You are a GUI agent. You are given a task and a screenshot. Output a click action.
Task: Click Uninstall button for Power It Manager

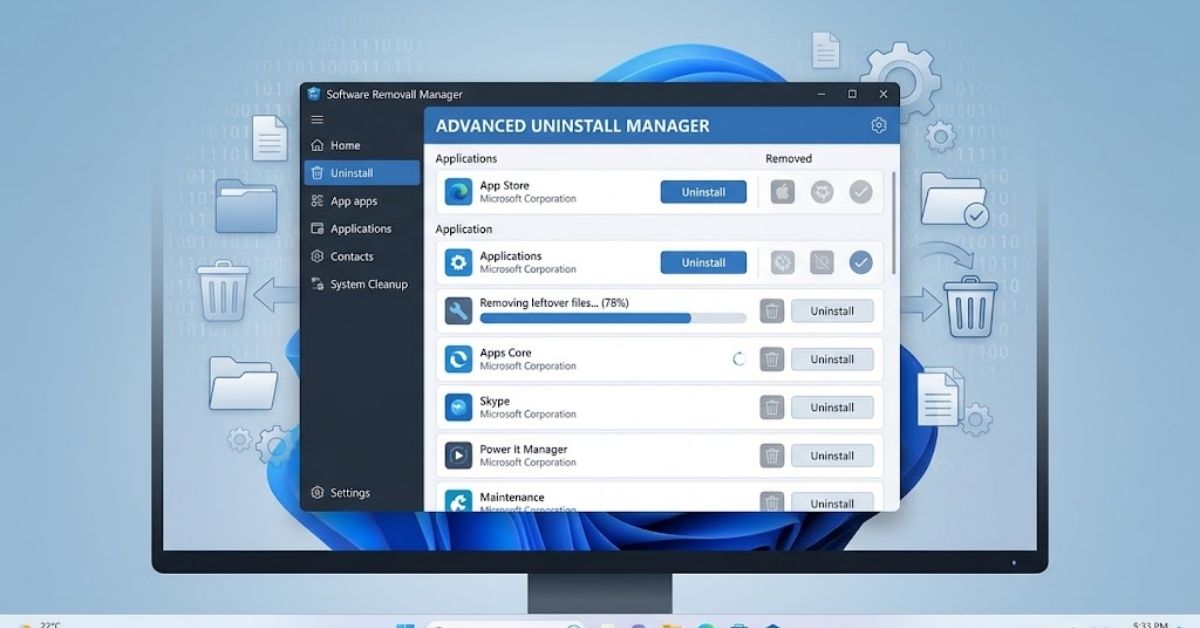point(832,455)
